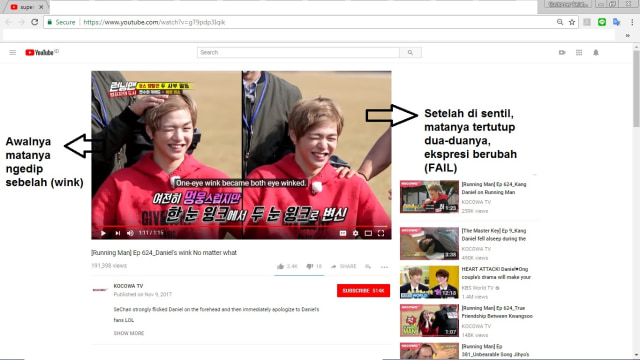Viewport: 640px width, 360px height.
Task: Open the player settings gear
Action: 356,233
